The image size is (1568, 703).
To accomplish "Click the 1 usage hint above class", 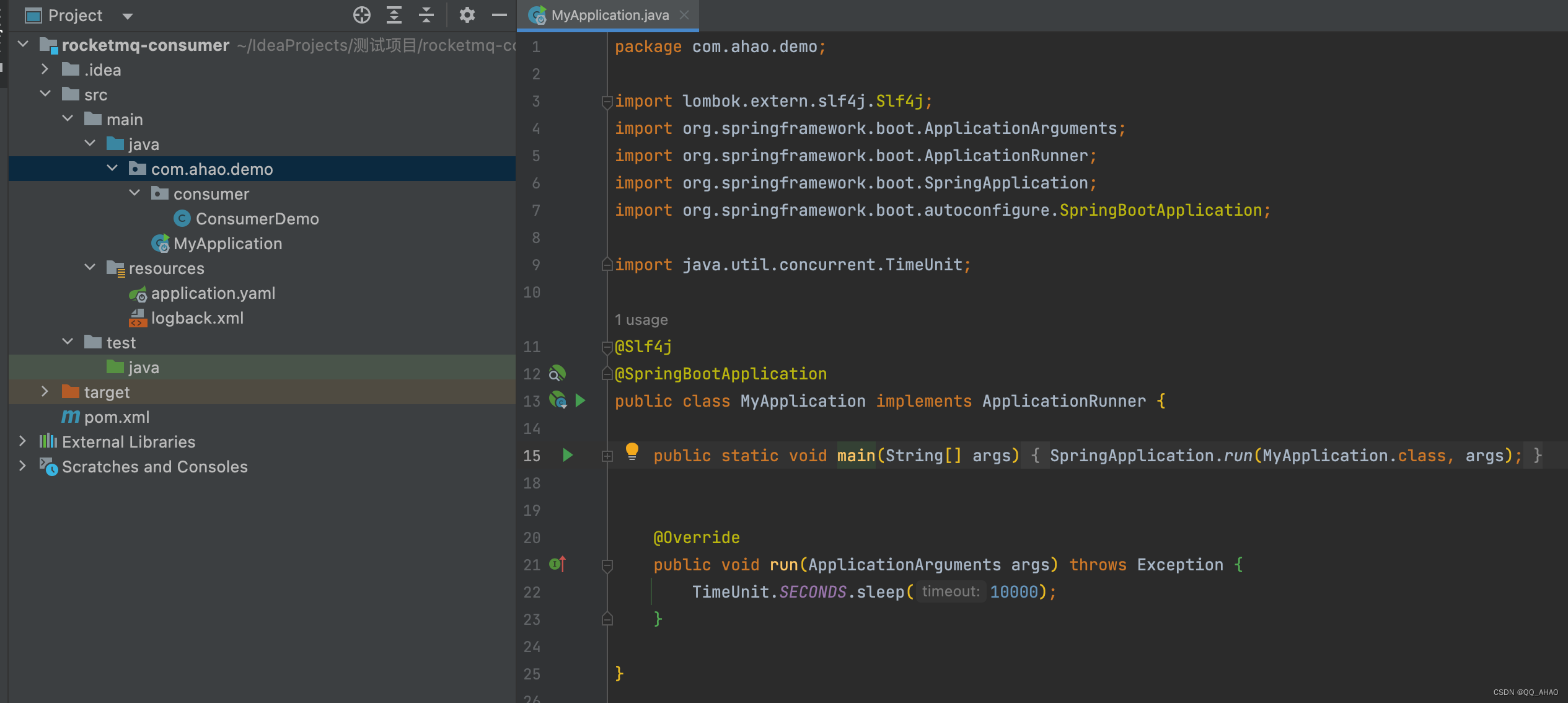I will tap(641, 320).
